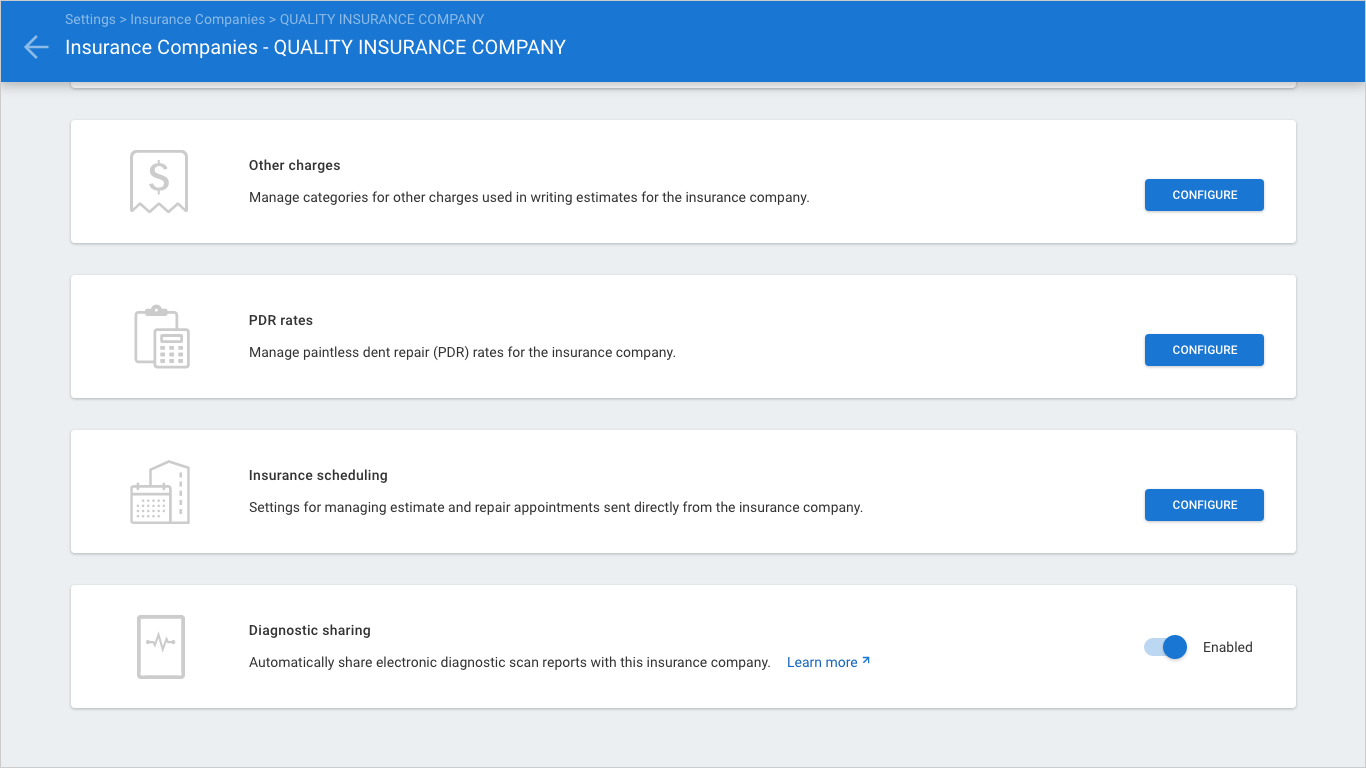Screen dimensions: 1366x768
Task: Open Configure for PDR rates
Action: coord(1204,349)
